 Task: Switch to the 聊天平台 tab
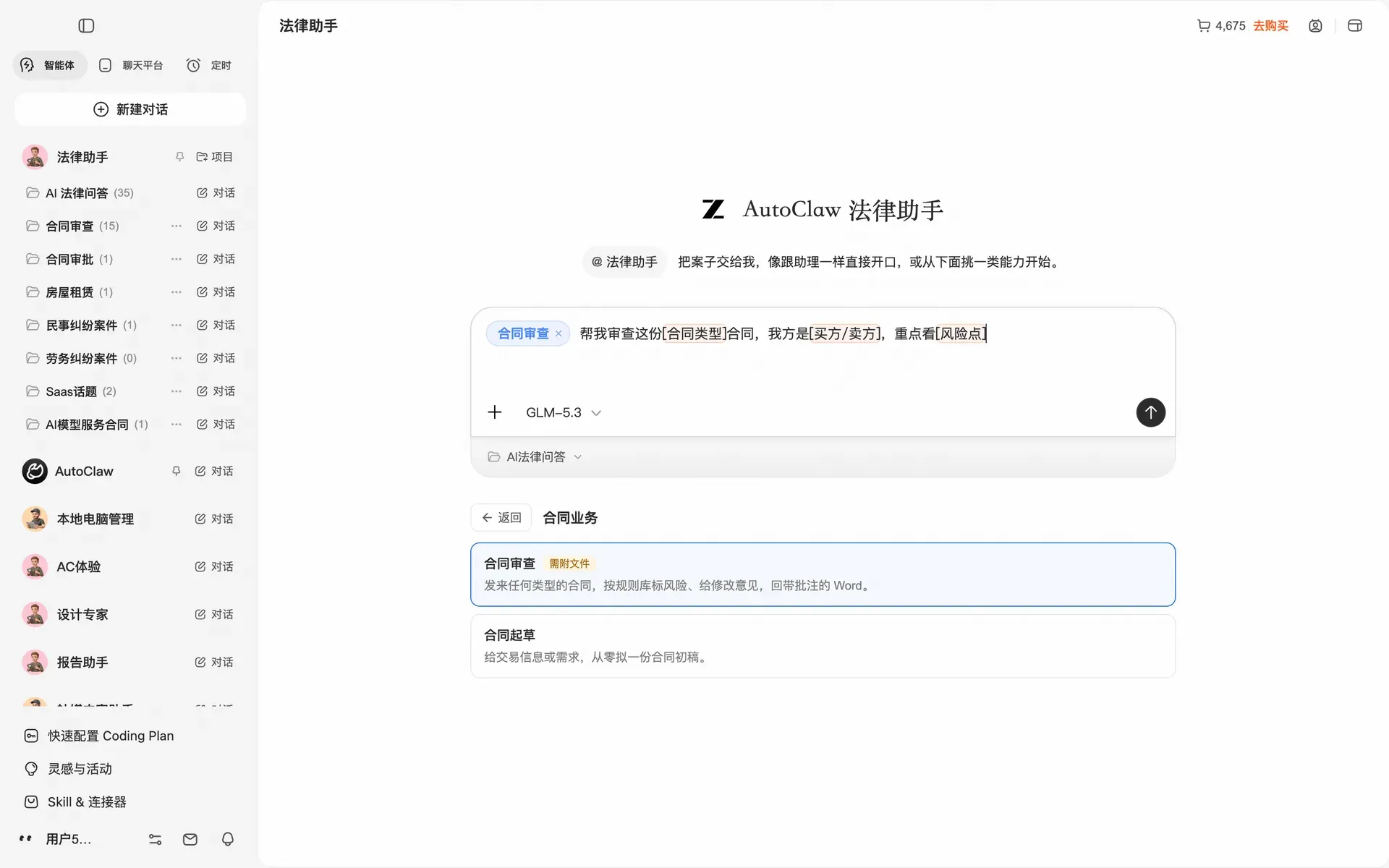click(131, 65)
